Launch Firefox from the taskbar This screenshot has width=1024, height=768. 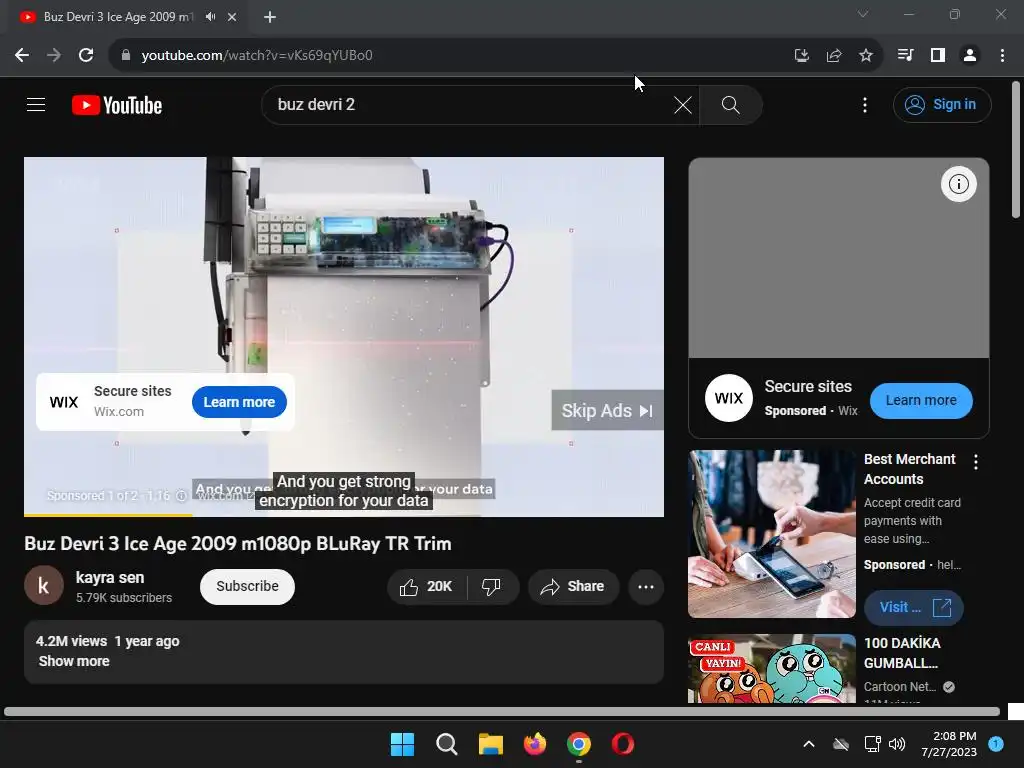pyautogui.click(x=535, y=744)
